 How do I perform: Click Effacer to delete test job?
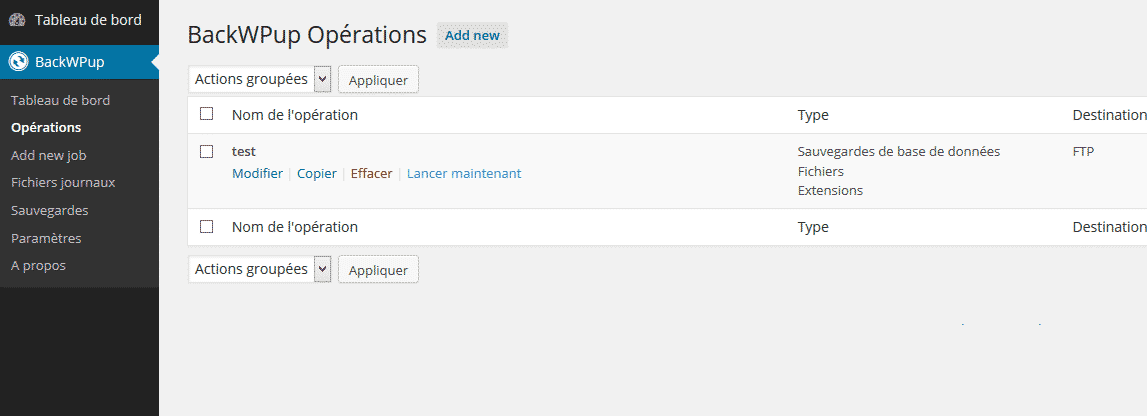[x=372, y=174]
